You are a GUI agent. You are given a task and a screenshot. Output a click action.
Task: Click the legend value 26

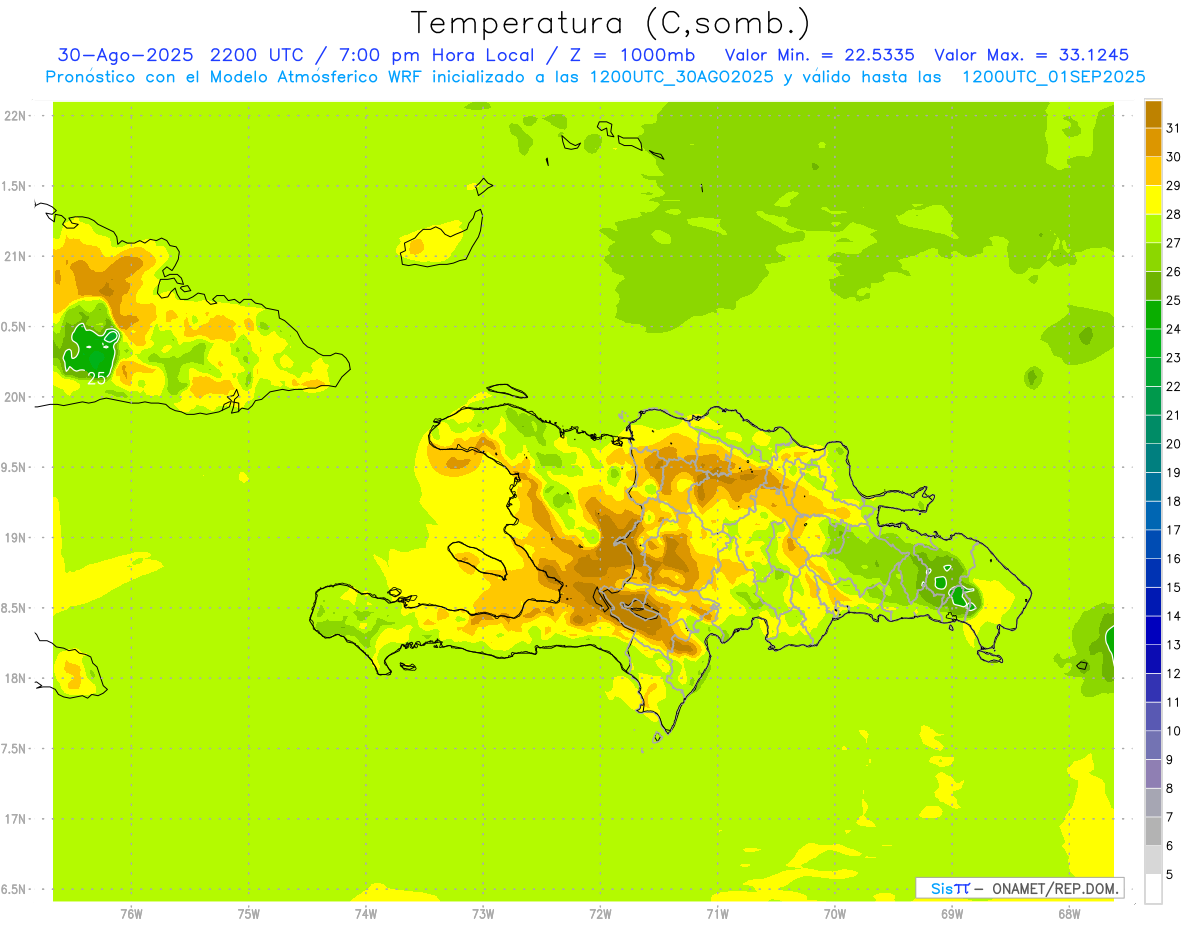pyautogui.click(x=1174, y=271)
